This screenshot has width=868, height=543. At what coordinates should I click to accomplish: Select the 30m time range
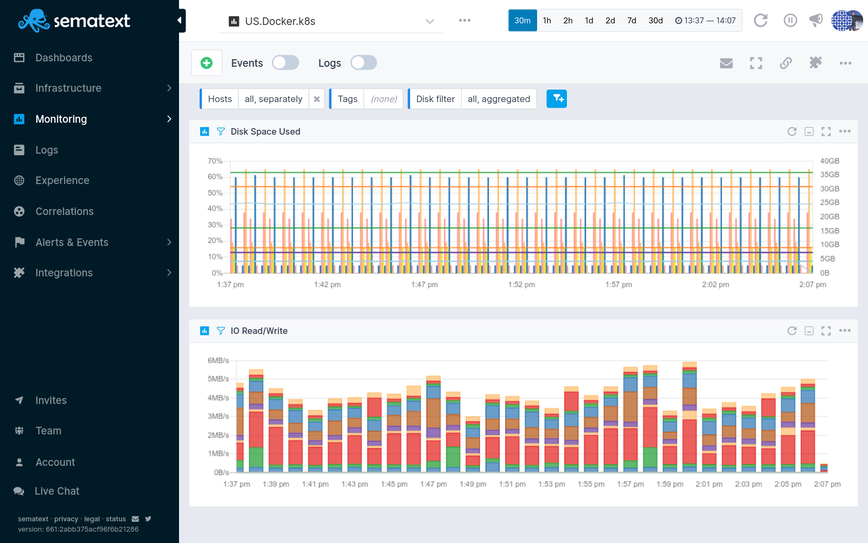523,20
